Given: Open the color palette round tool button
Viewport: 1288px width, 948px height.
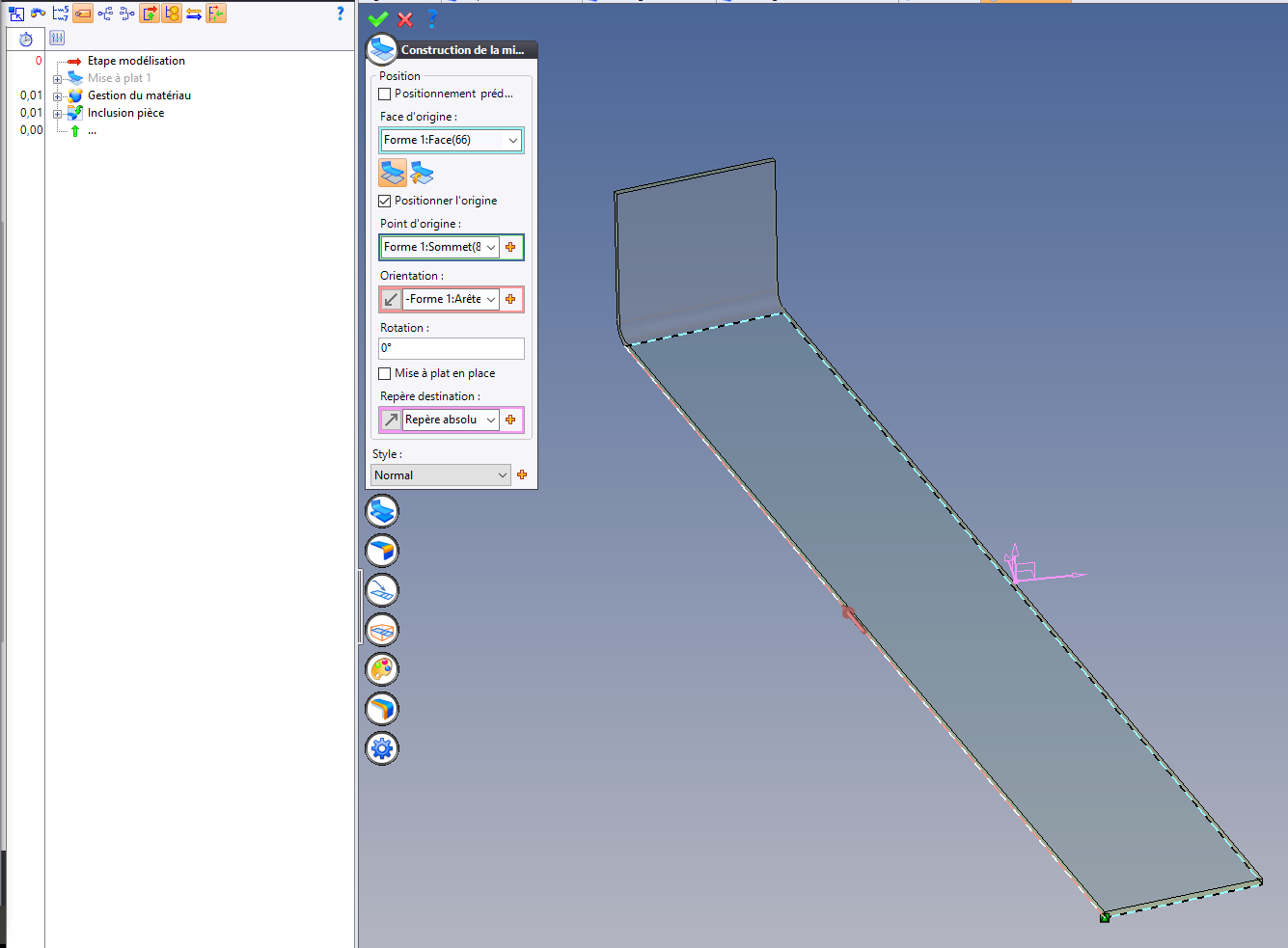Looking at the screenshot, I should [382, 669].
